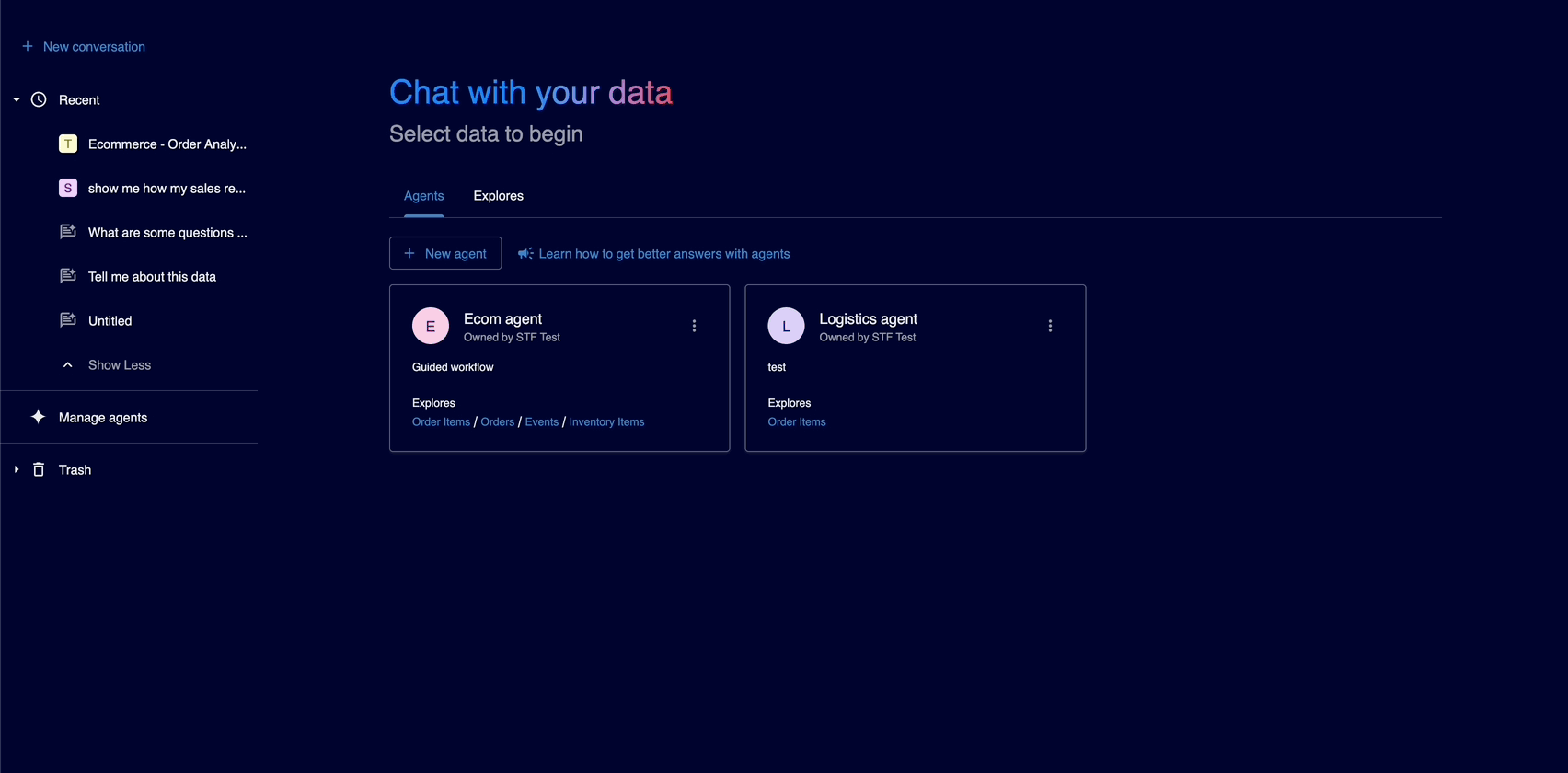Screen dimensions: 1568x773
Task: Collapse the Recent conversations section
Action: 17,99
